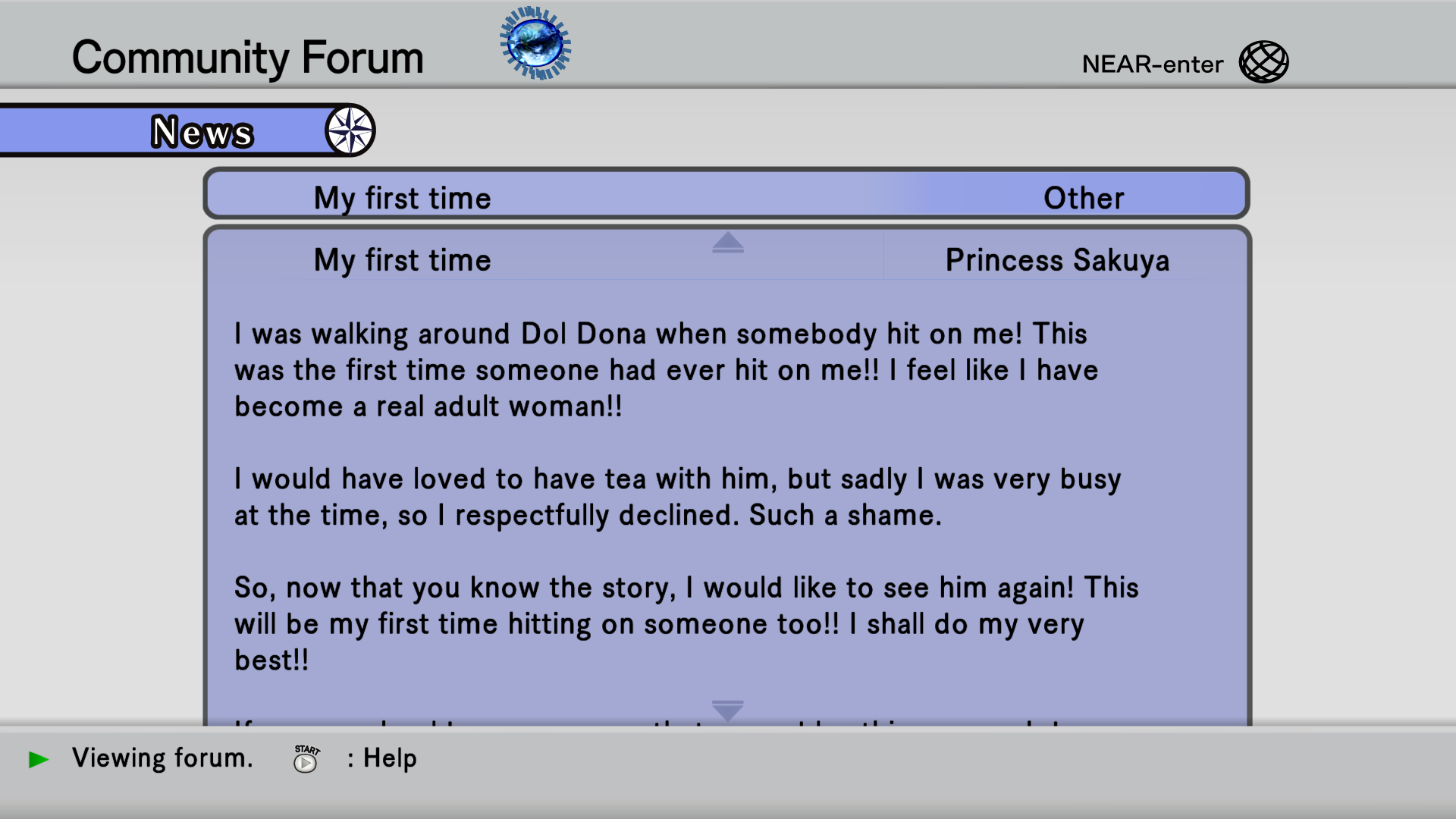Open author Princess Sakuya's name
Screen dimensions: 1456x819
click(1057, 260)
